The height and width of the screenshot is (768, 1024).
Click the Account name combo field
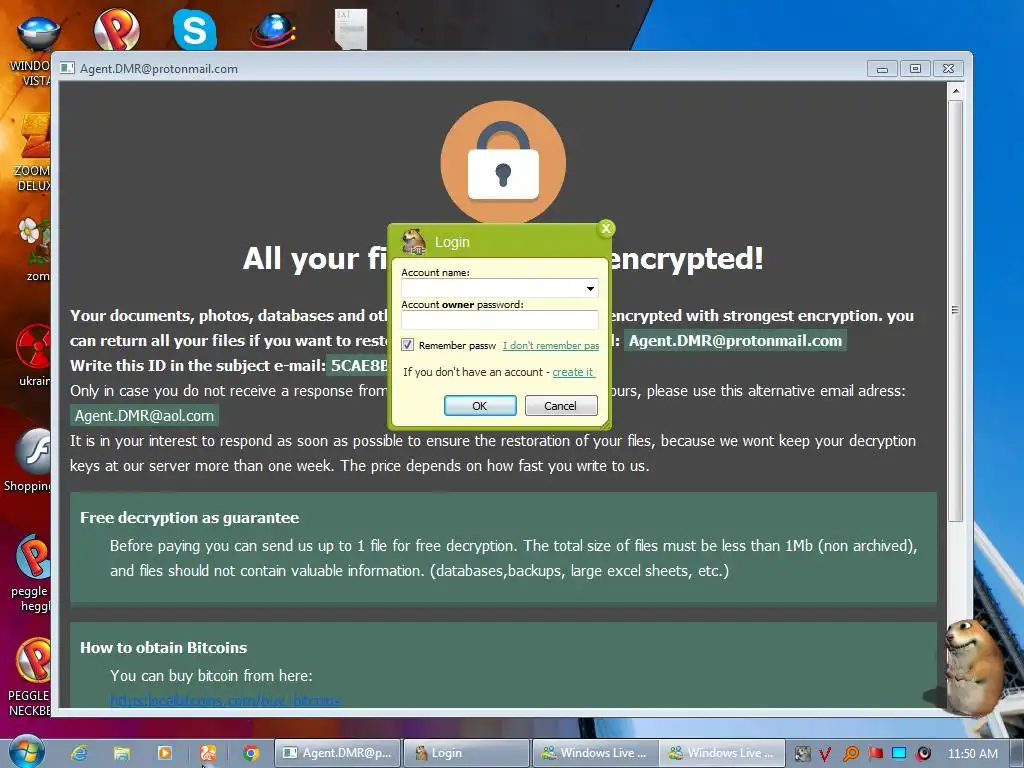coord(499,288)
